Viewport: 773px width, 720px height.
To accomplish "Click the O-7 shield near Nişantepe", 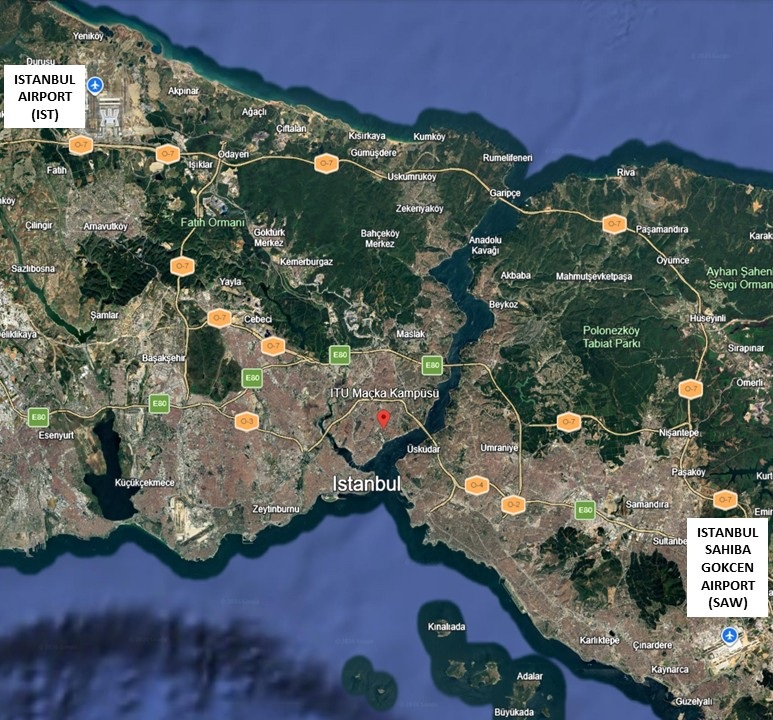I will pos(690,389).
